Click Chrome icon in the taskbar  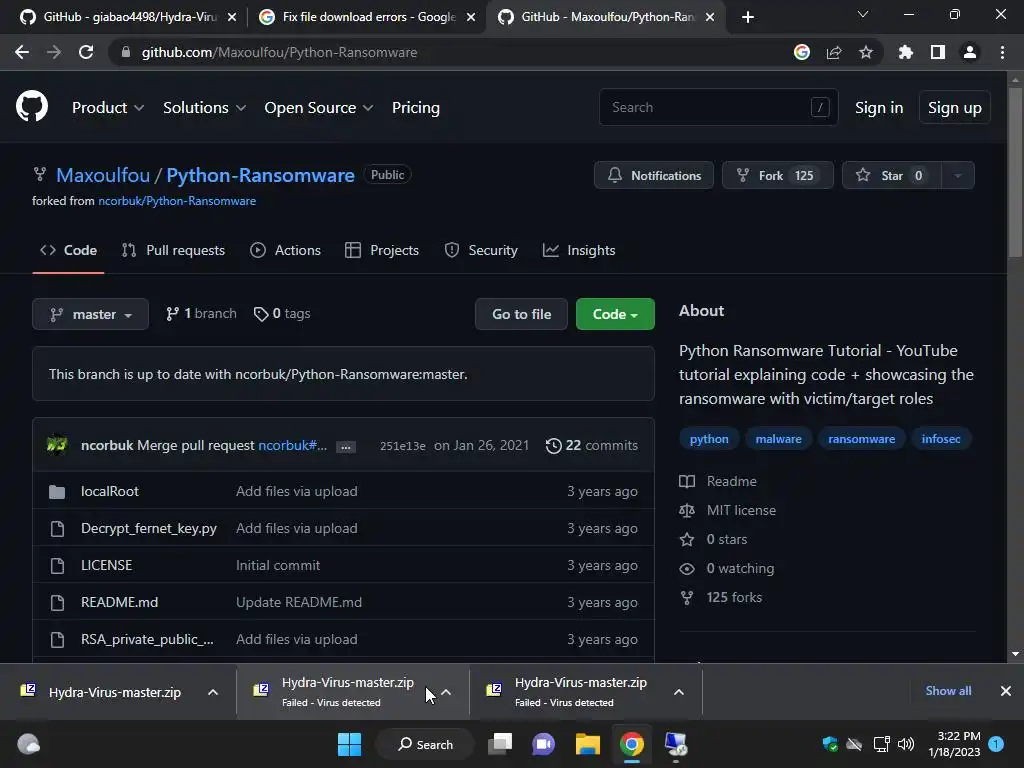[632, 744]
